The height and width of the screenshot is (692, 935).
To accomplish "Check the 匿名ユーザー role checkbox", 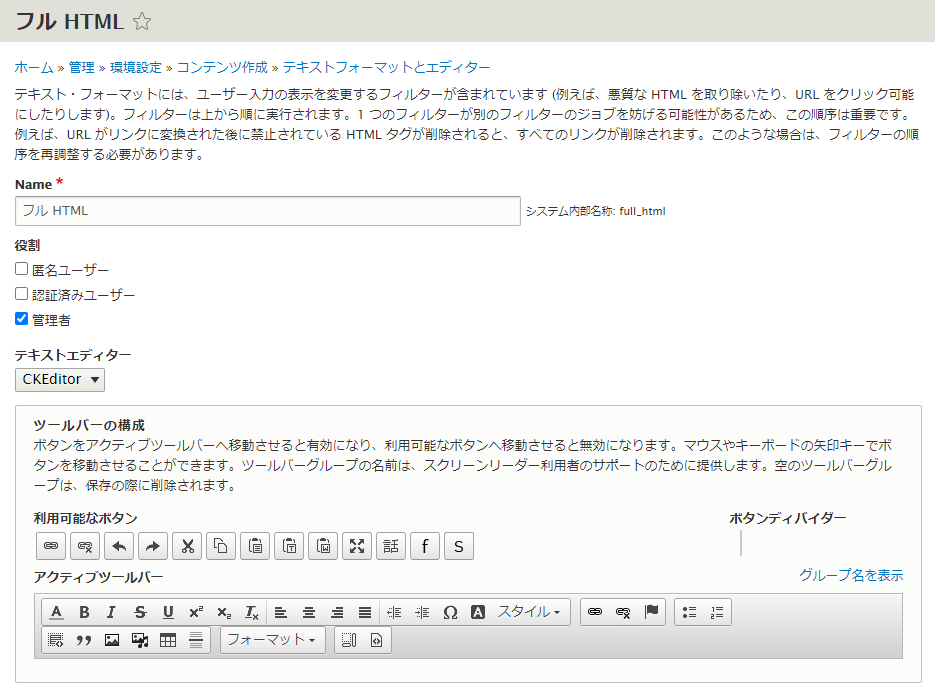I will point(21,269).
